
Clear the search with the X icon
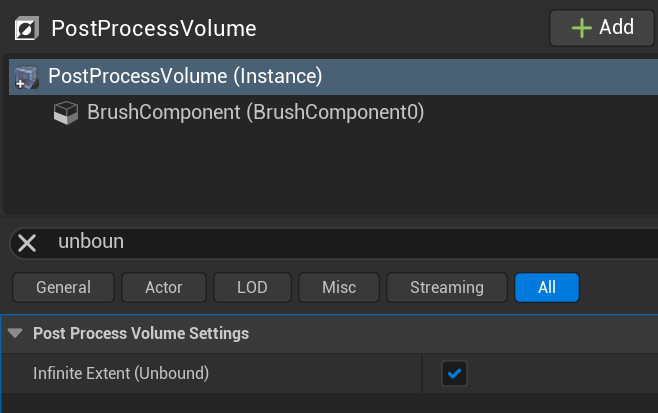point(27,242)
